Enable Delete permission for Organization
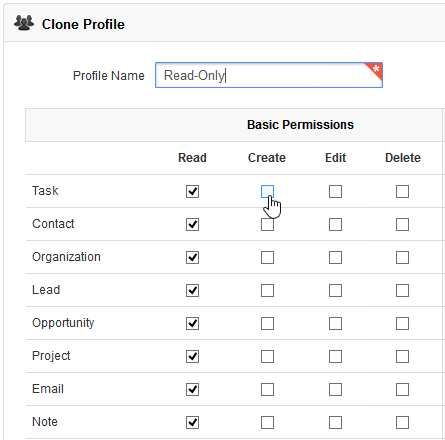Viewport: 445px width, 440px height. click(402, 257)
